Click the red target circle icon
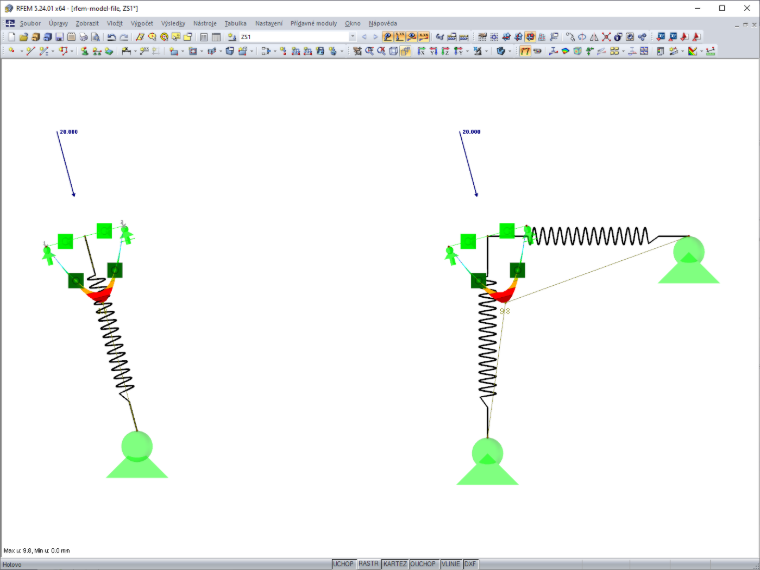Image resolution: width=760 pixels, height=570 pixels. (x=164, y=37)
